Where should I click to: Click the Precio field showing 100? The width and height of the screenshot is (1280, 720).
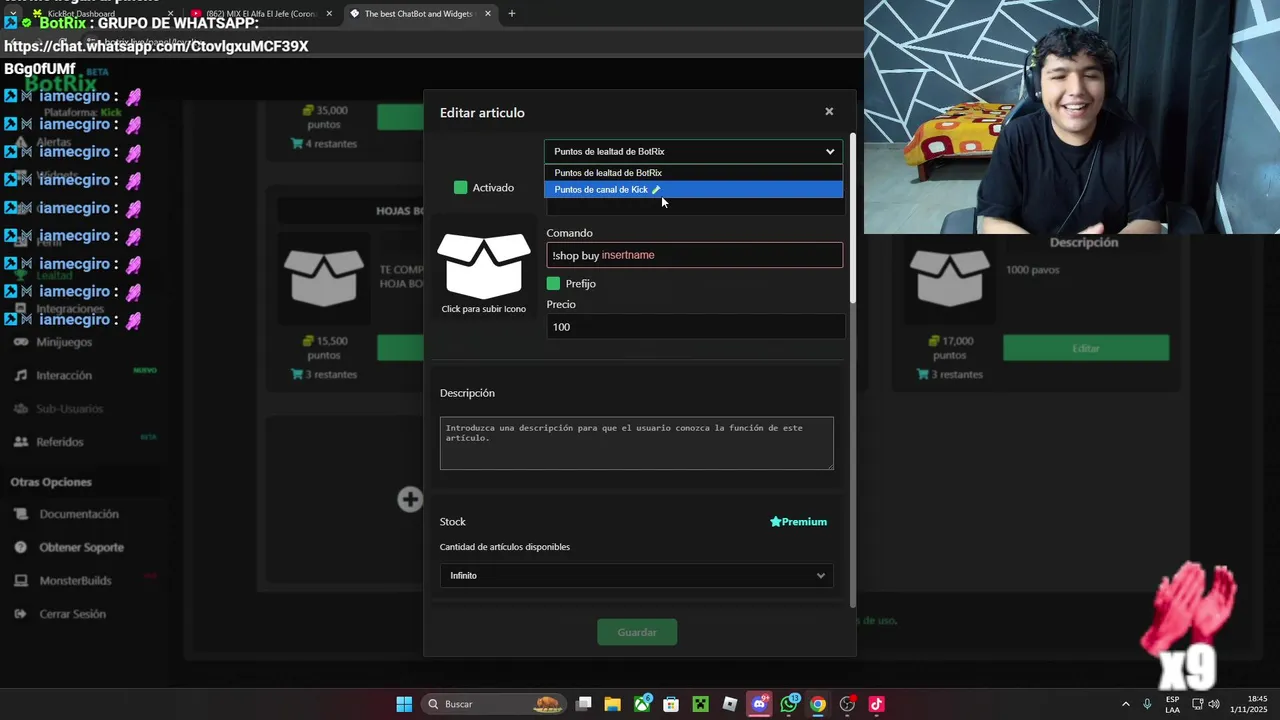click(695, 327)
